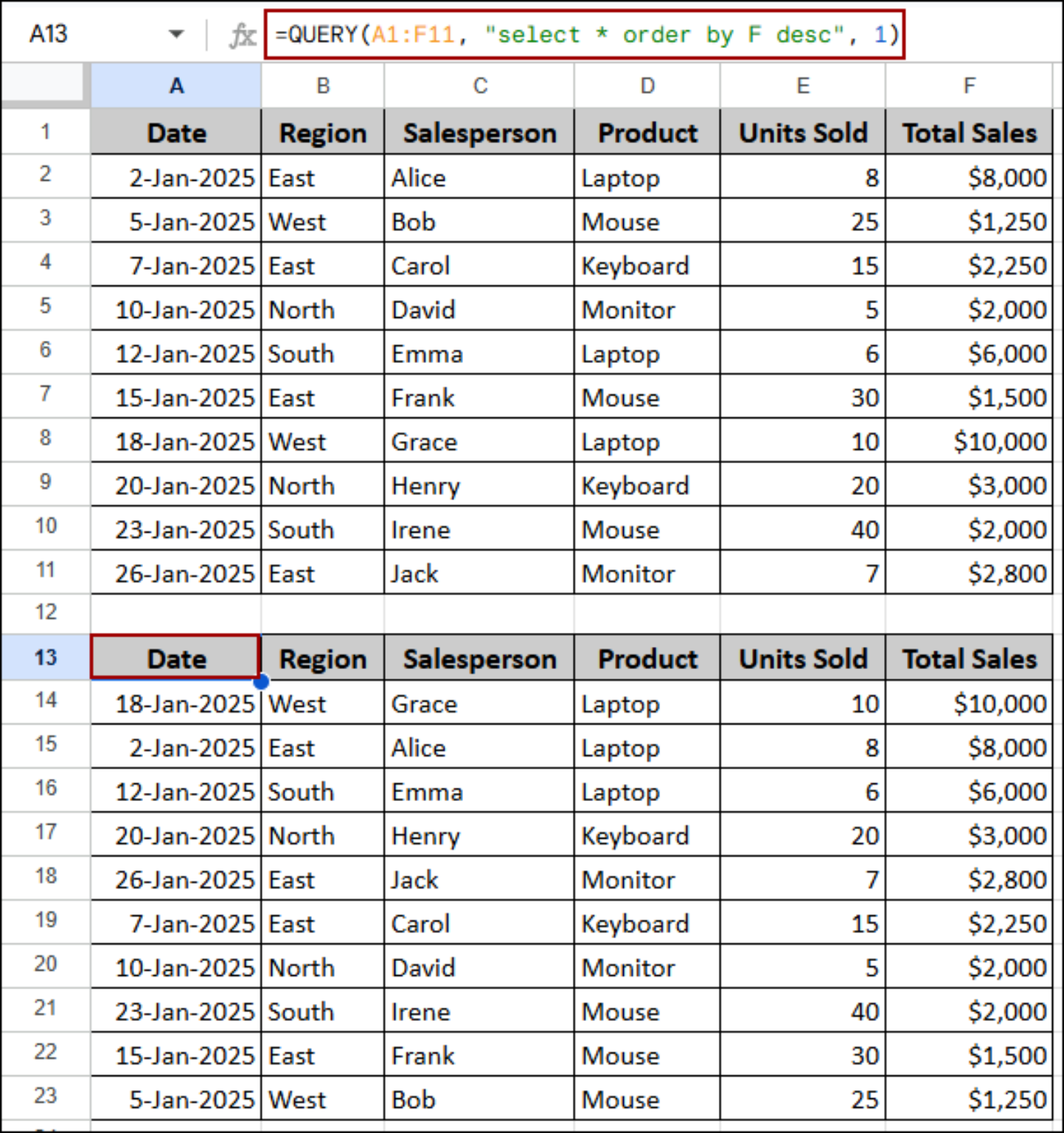This screenshot has height=1133, width=1064.
Task: Select column F header
Action: coord(969,86)
